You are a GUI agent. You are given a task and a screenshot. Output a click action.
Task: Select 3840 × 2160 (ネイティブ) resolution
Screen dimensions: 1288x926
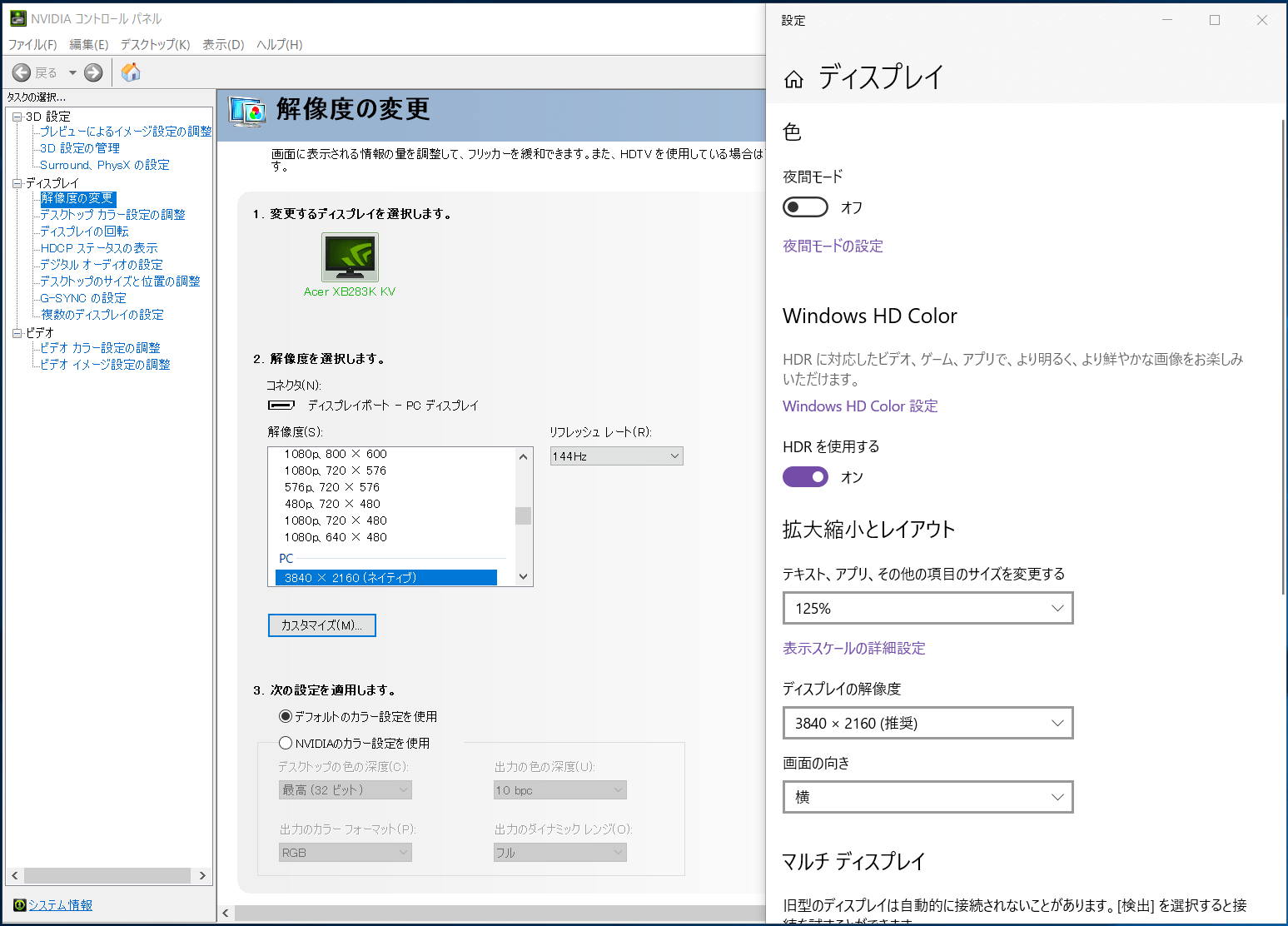pos(386,577)
